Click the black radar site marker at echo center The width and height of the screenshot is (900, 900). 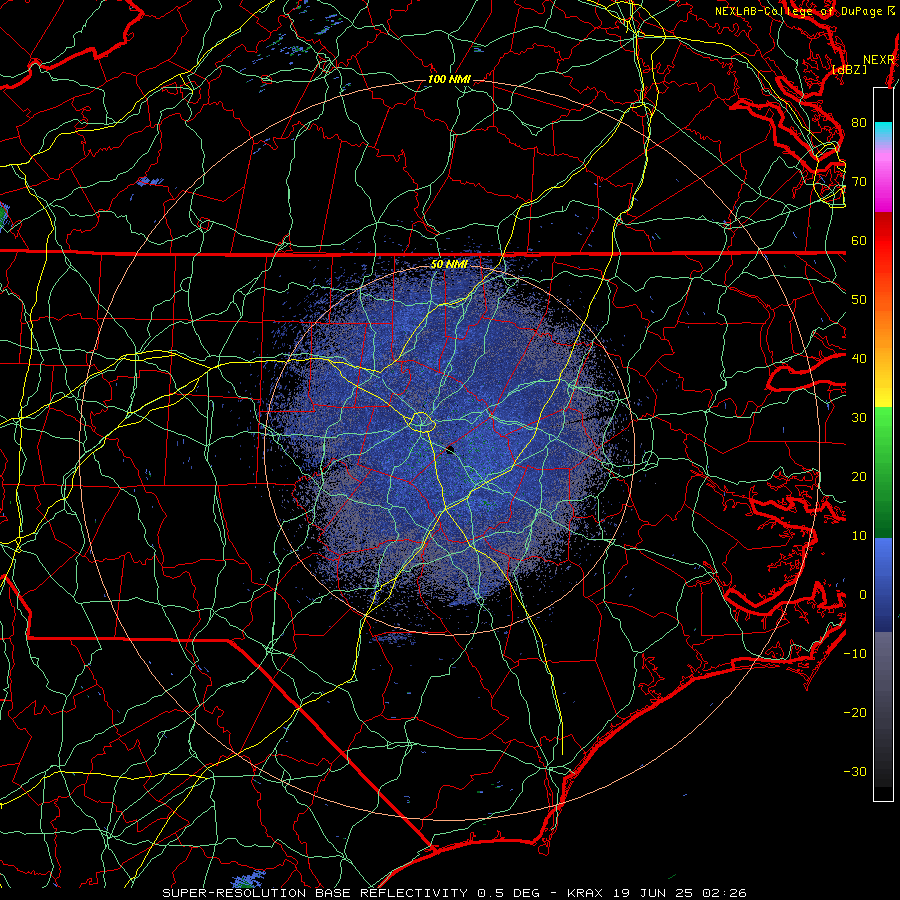pyautogui.click(x=450, y=450)
